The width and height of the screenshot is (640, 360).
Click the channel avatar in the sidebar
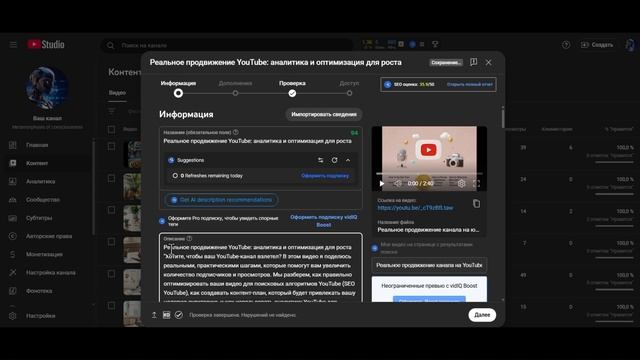tap(47, 88)
